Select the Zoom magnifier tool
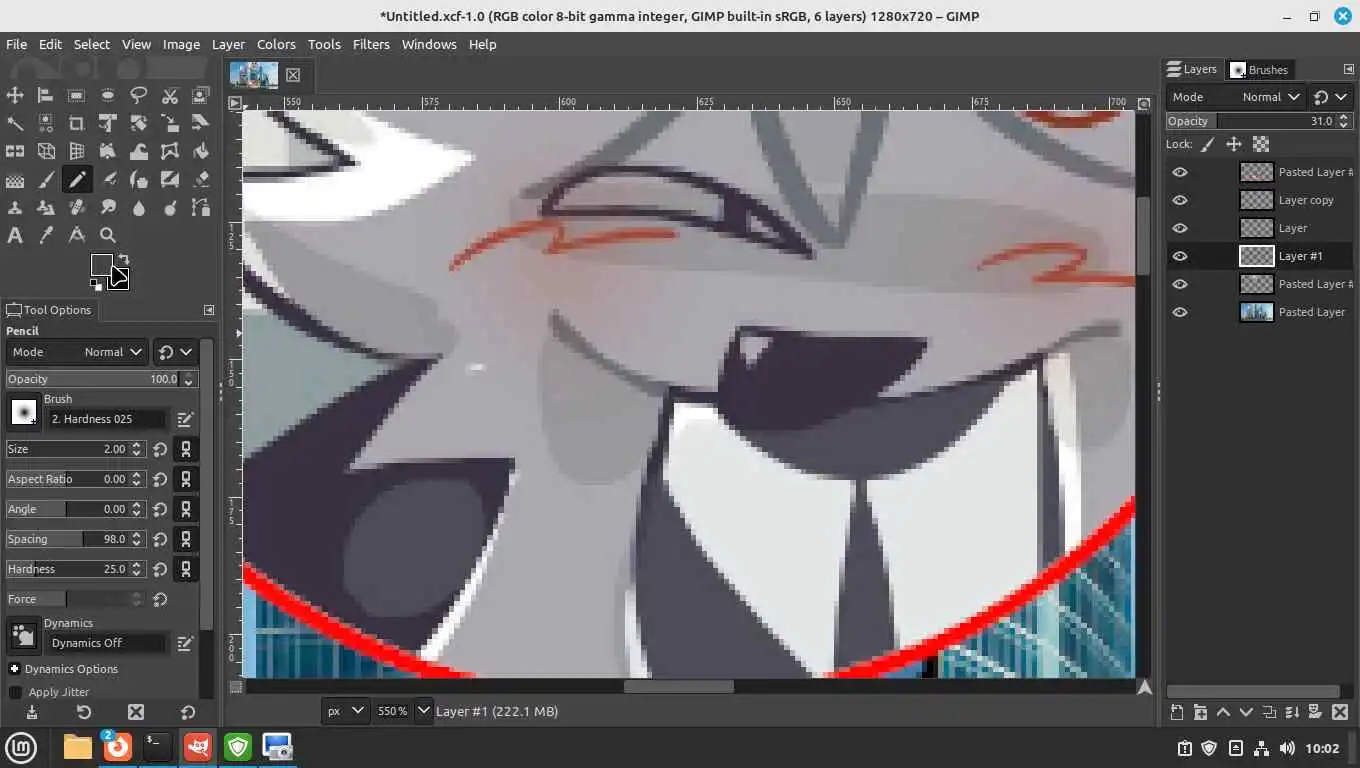 107,236
